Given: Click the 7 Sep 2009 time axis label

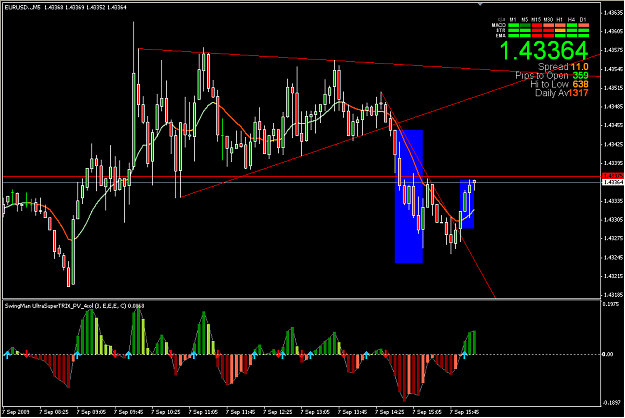Looking at the screenshot, I should [x=16, y=411].
